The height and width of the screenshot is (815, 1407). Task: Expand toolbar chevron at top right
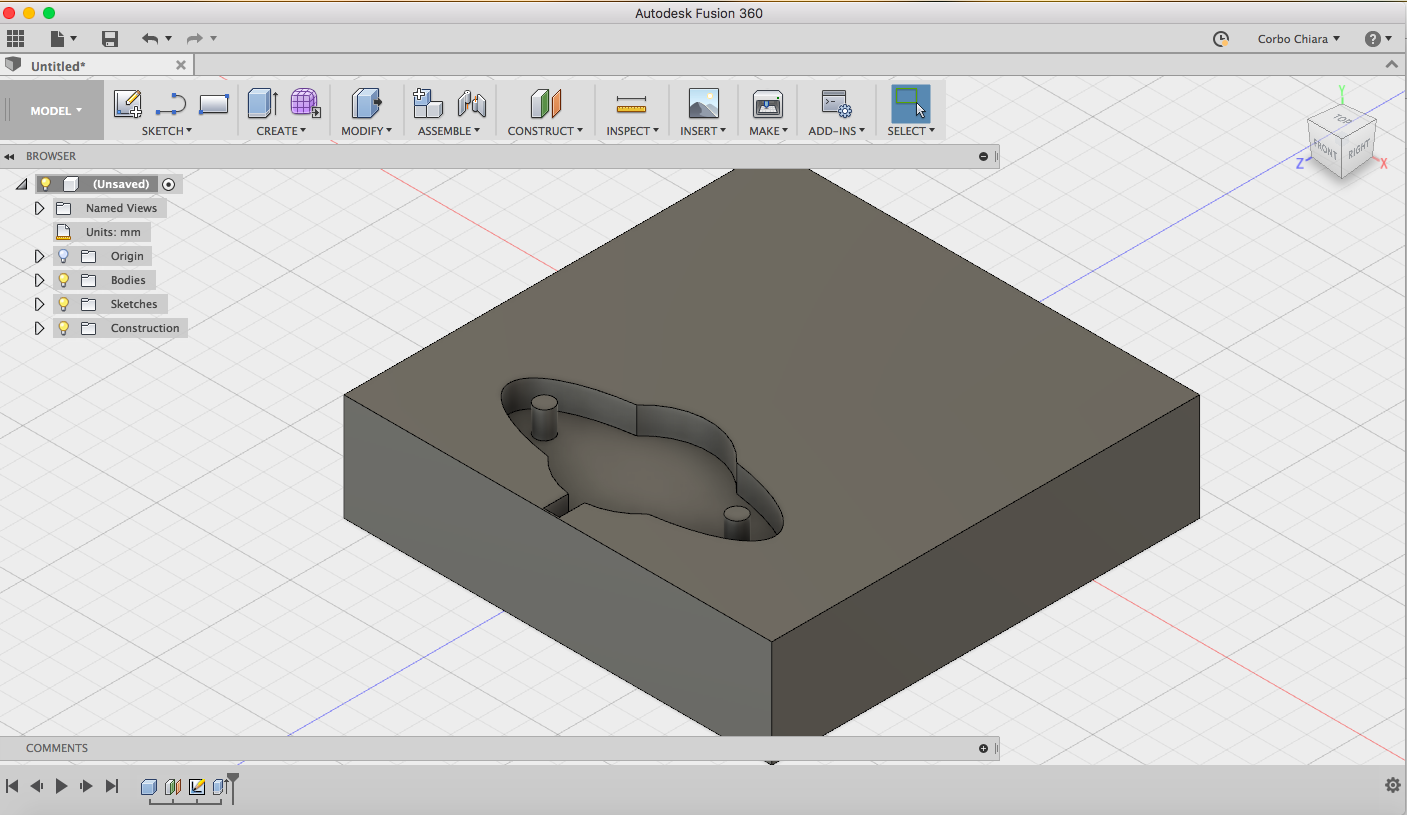point(1391,64)
